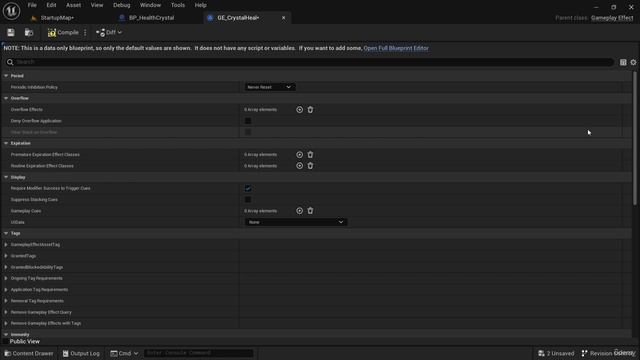Open details view settings gear

click(633, 62)
